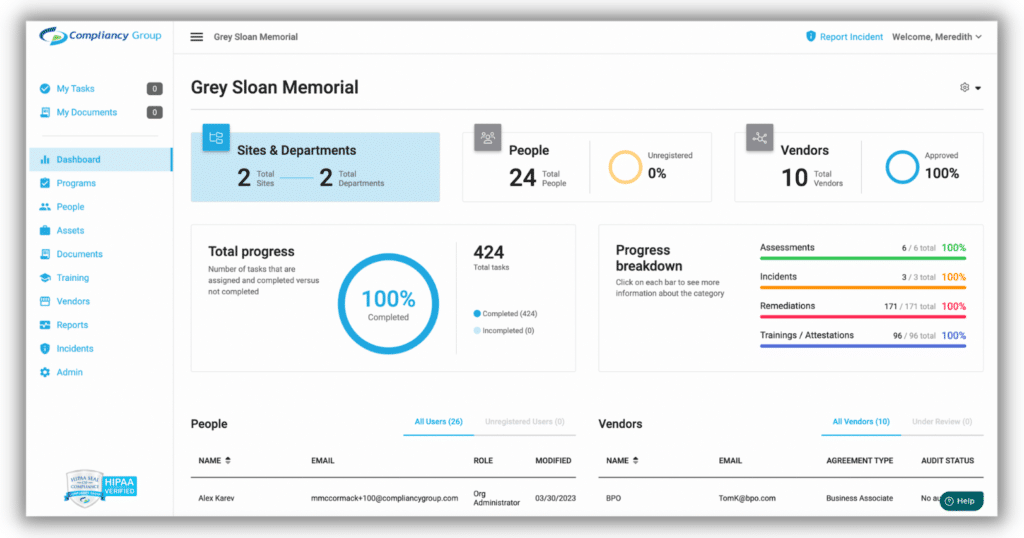
Task: Click the Business Associate agreement cell
Action: (859, 498)
